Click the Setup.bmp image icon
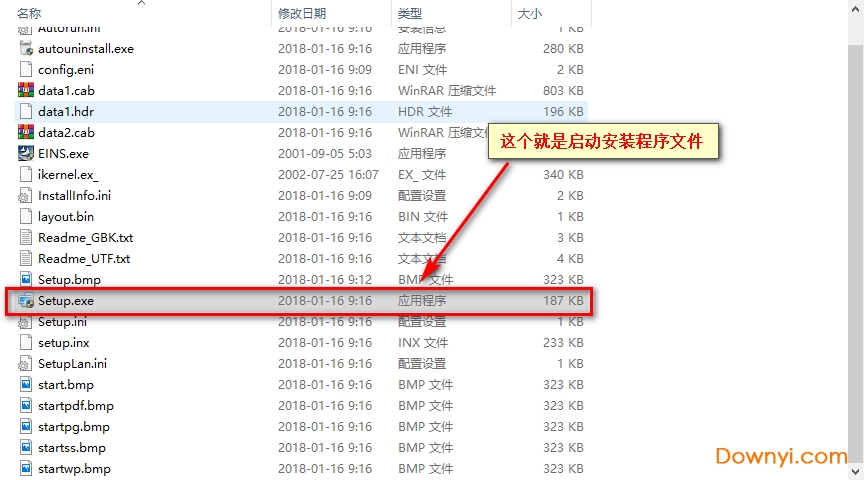This screenshot has width=864, height=480. pyautogui.click(x=26, y=279)
